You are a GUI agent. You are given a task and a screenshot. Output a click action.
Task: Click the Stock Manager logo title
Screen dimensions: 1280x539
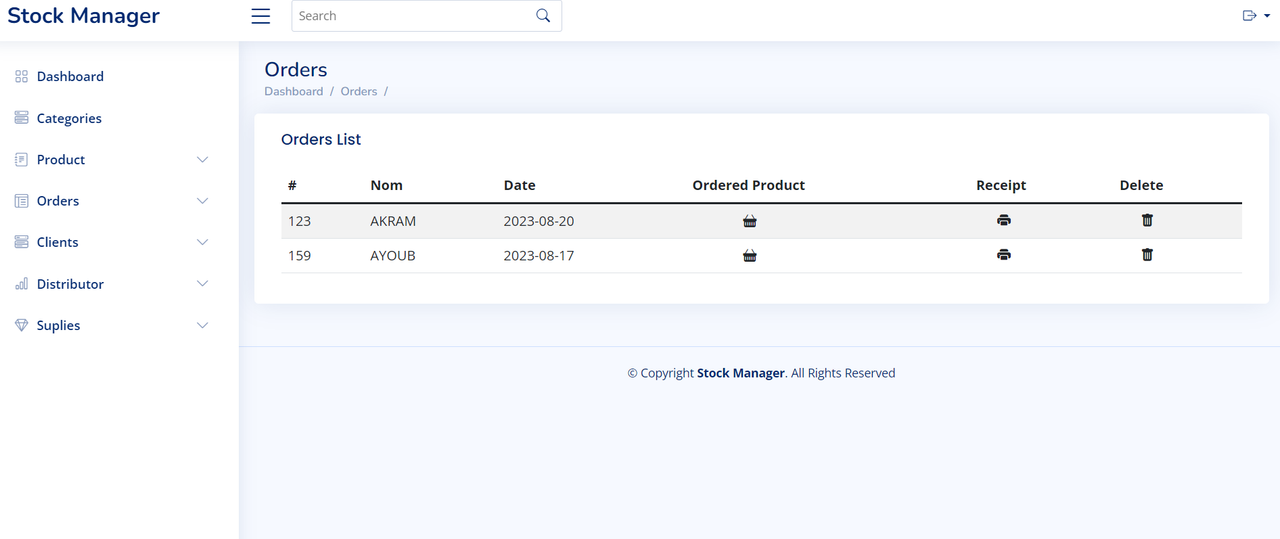click(x=84, y=16)
